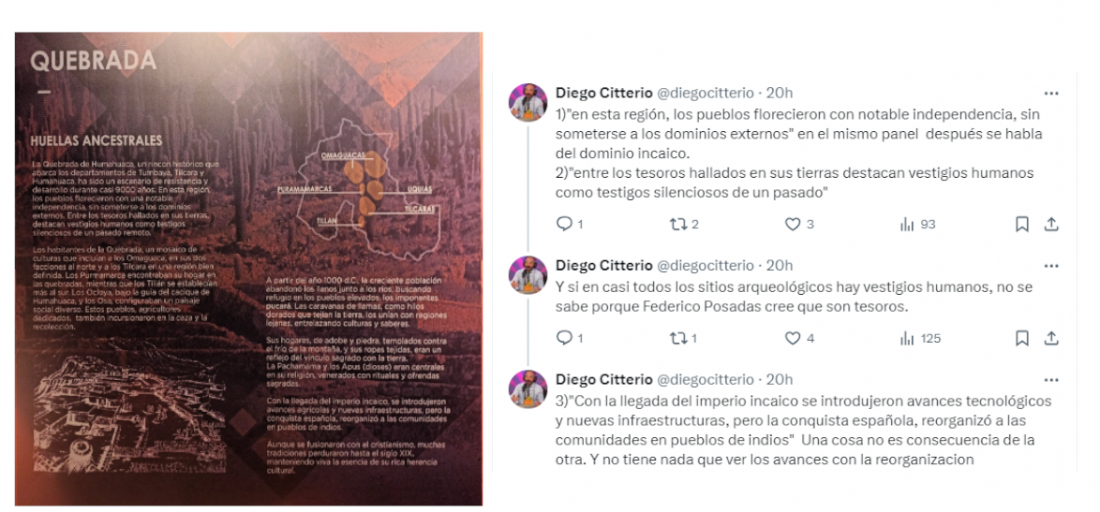Open Diego Citterio's name on first tweet
This screenshot has width=1100, height=512.
click(603, 93)
